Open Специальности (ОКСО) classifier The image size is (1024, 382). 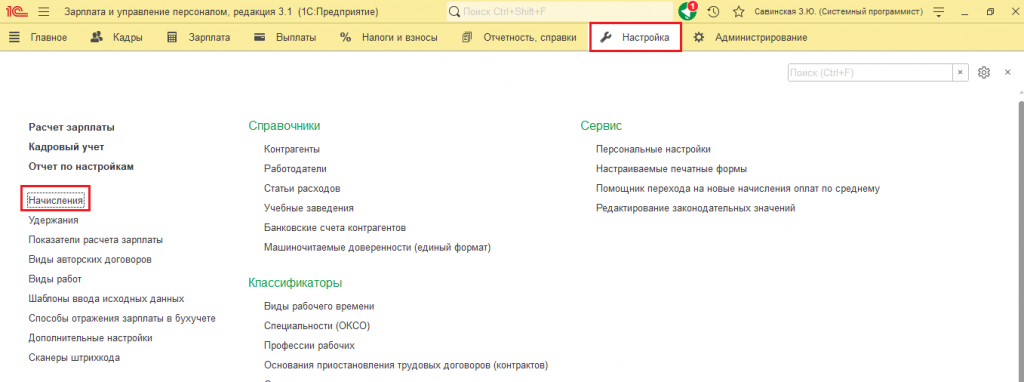click(x=316, y=325)
